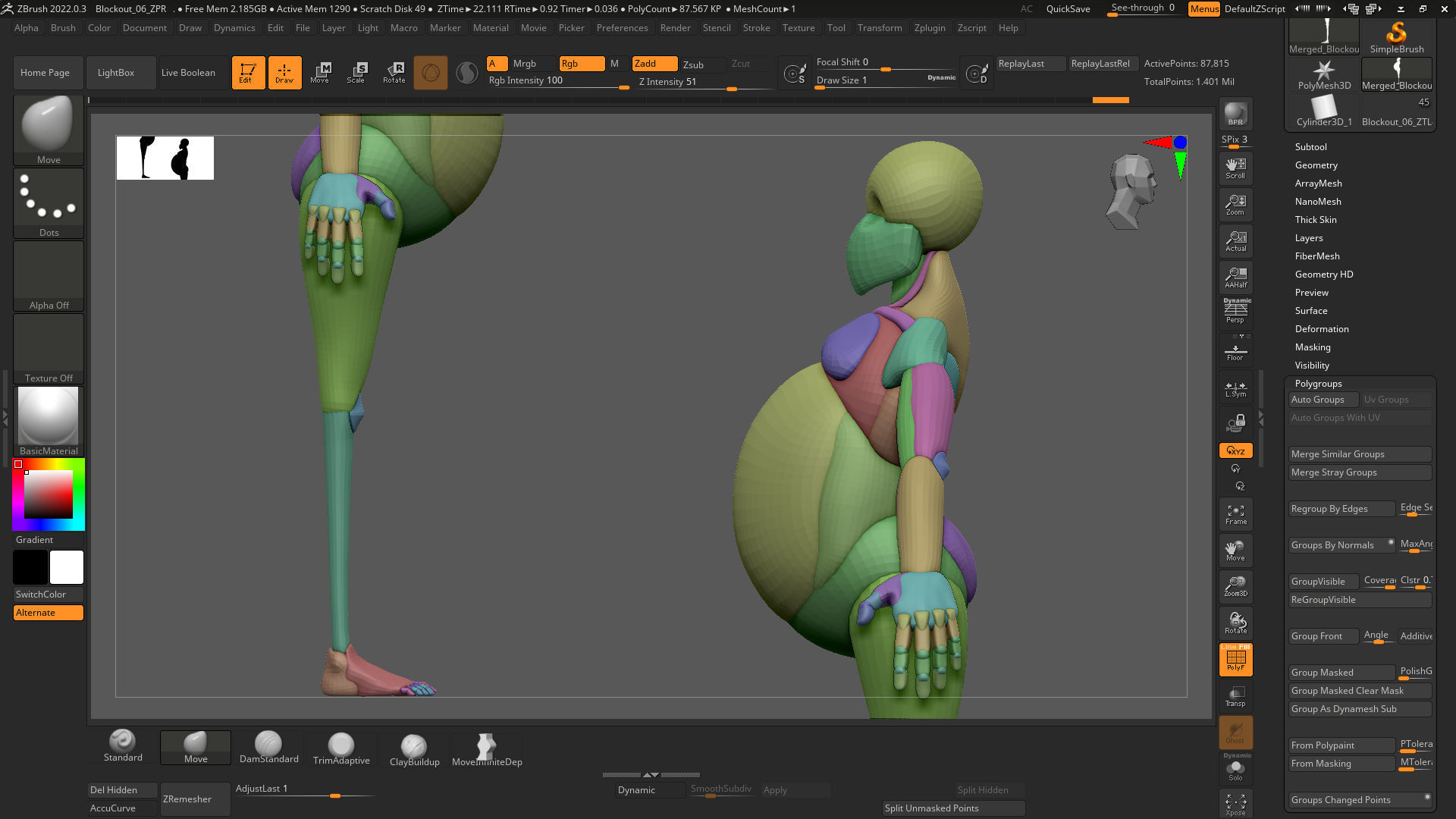Open the Stroke menu
This screenshot has height=819, width=1456.
coord(756,28)
